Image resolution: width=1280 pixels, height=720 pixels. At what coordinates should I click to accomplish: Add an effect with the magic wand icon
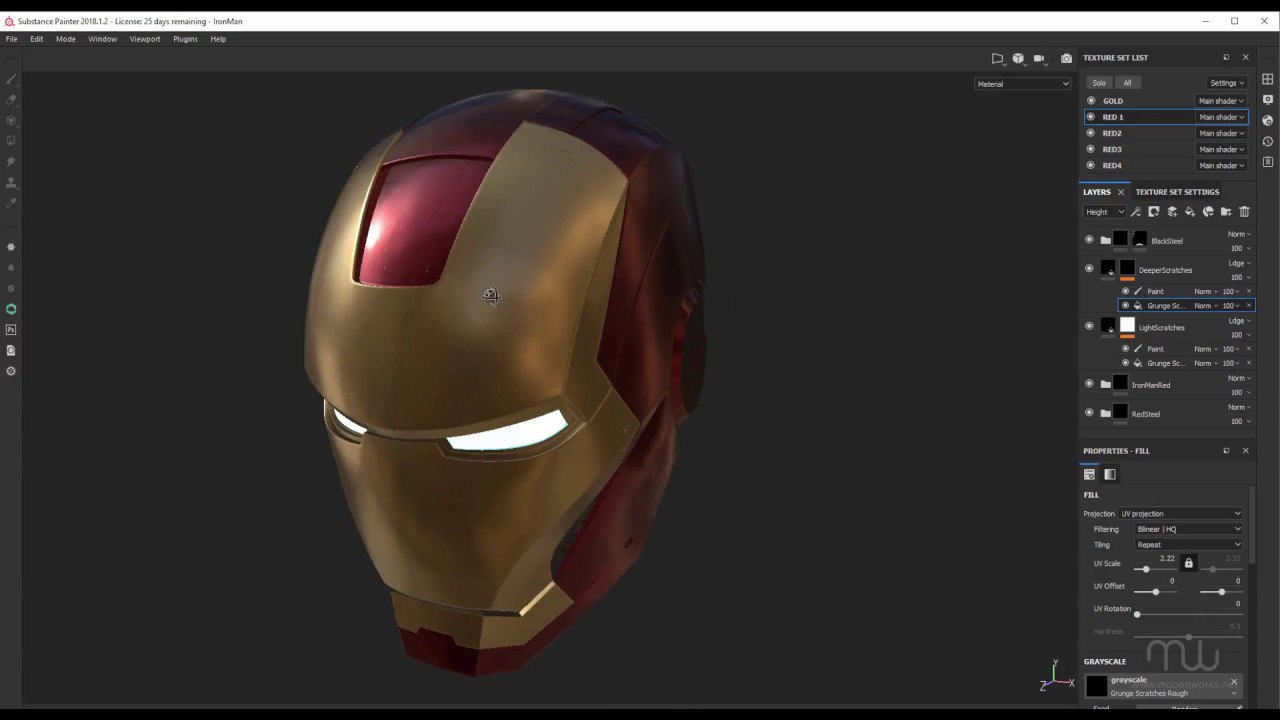(x=1135, y=212)
